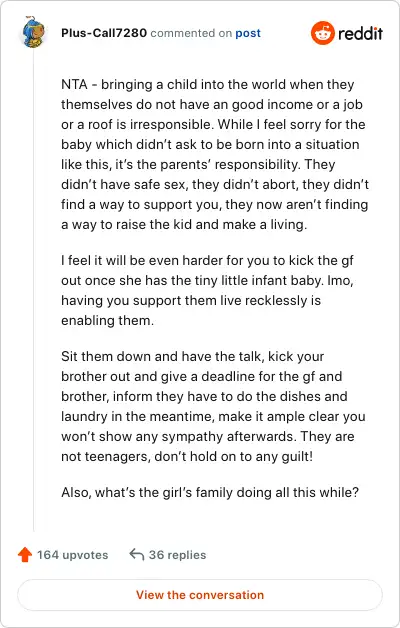
Task: Click the line 'a way to raise the kid'
Action: click(184, 224)
